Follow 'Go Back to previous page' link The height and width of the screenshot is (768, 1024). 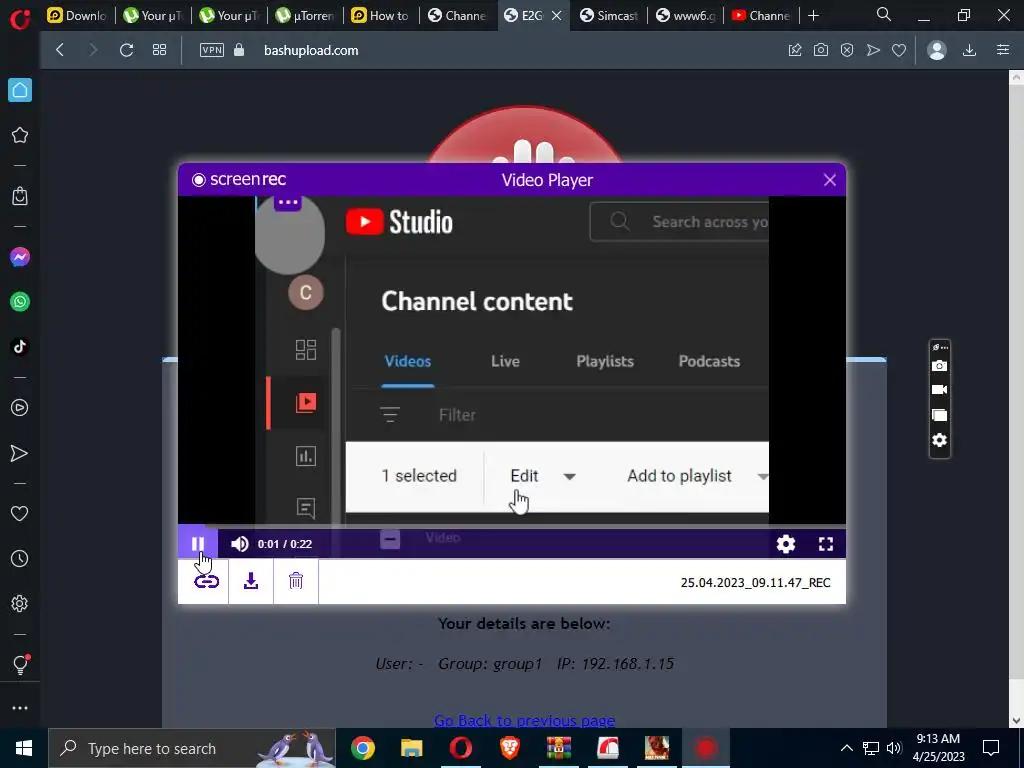[524, 720]
